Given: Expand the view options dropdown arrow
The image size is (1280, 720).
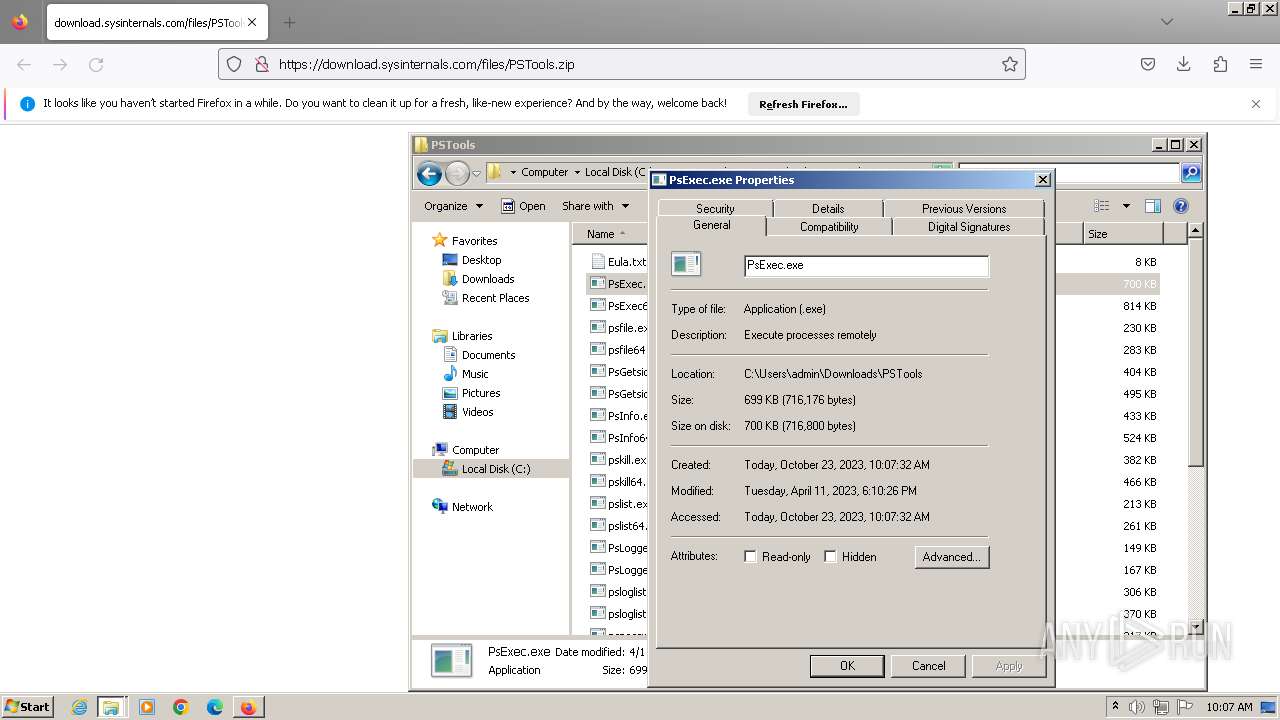Looking at the screenshot, I should (1126, 206).
